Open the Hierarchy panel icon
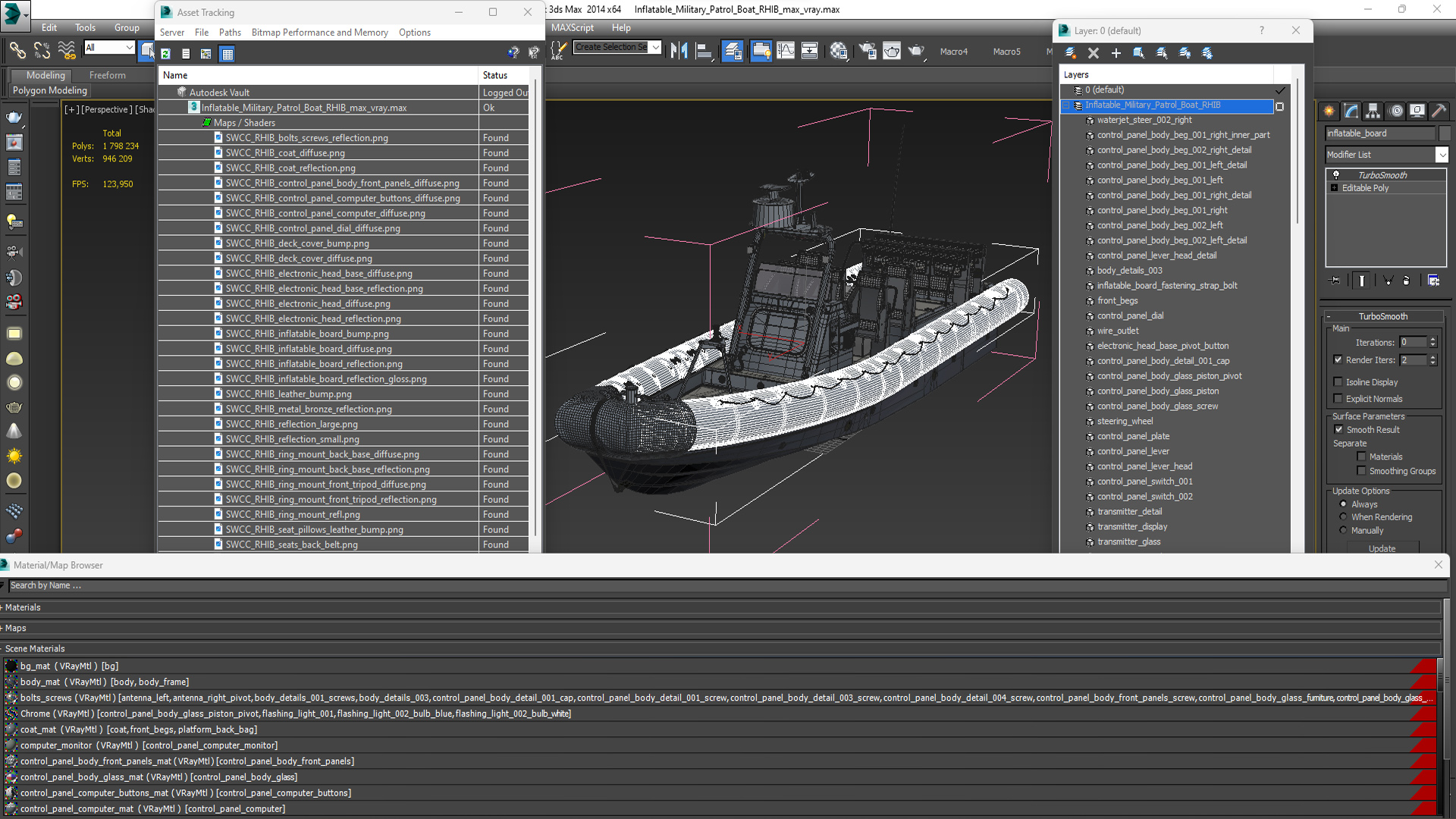The image size is (1456, 819). click(1373, 111)
